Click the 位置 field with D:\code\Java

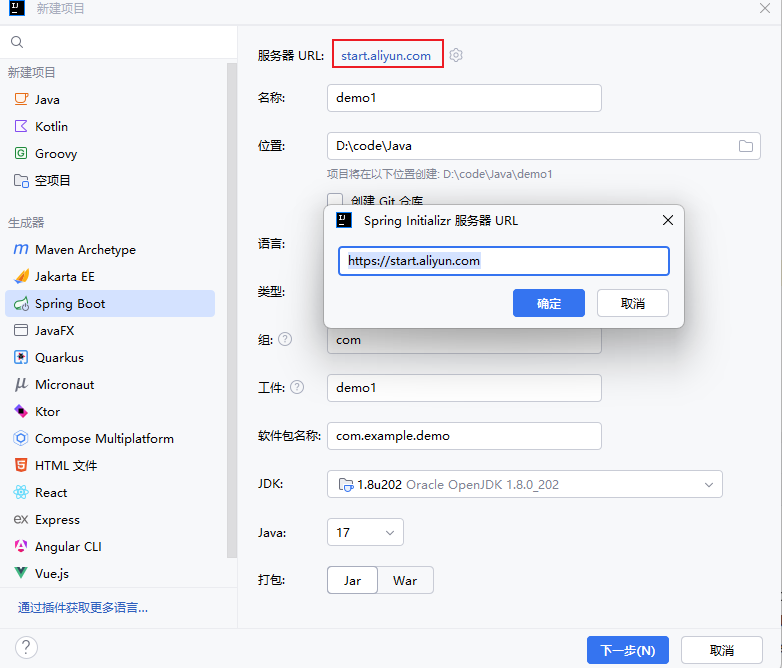[x=544, y=146]
